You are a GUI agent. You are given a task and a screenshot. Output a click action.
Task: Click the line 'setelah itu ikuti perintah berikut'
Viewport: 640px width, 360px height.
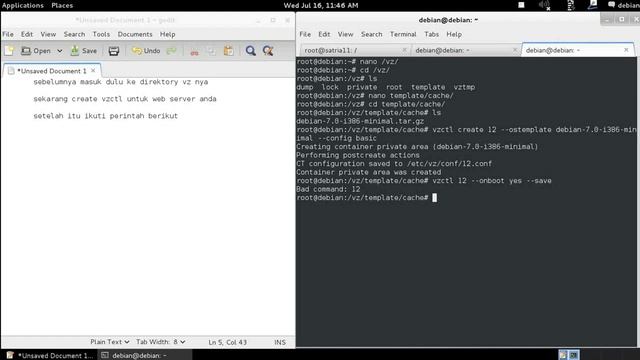(x=105, y=116)
